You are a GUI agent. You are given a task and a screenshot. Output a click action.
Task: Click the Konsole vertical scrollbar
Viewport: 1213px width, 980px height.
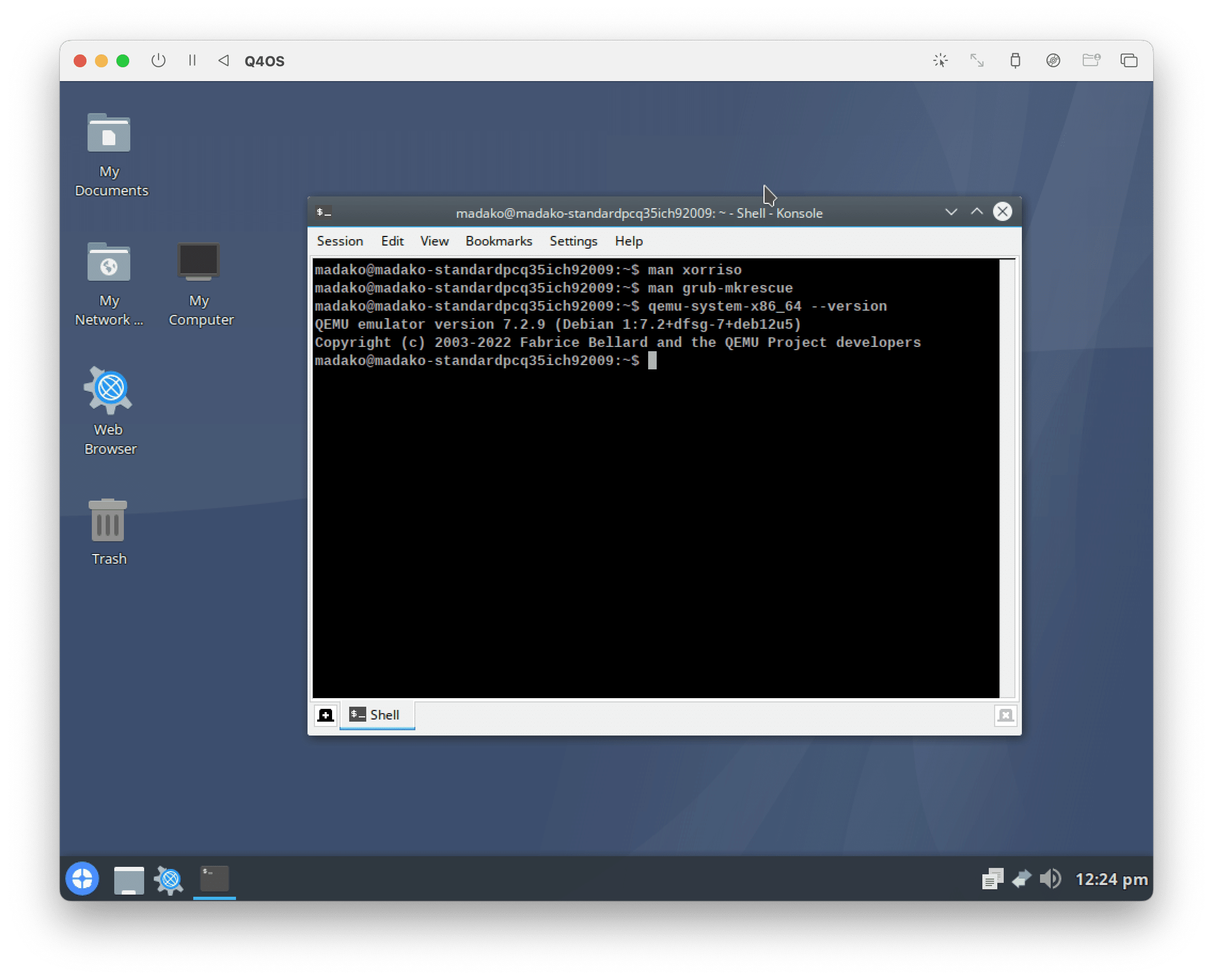pos(1007,478)
